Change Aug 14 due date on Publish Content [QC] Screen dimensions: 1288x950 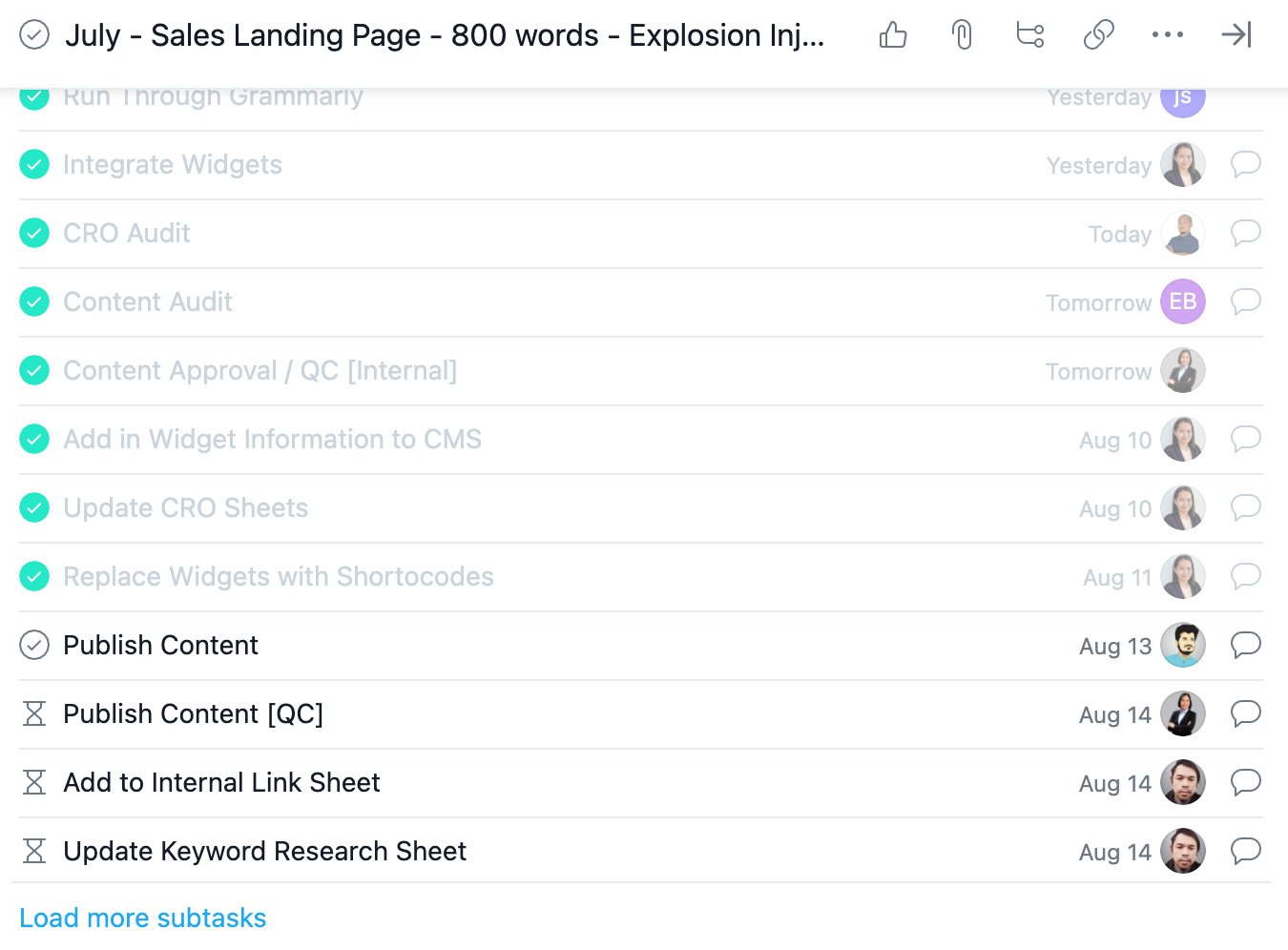pyautogui.click(x=1115, y=715)
